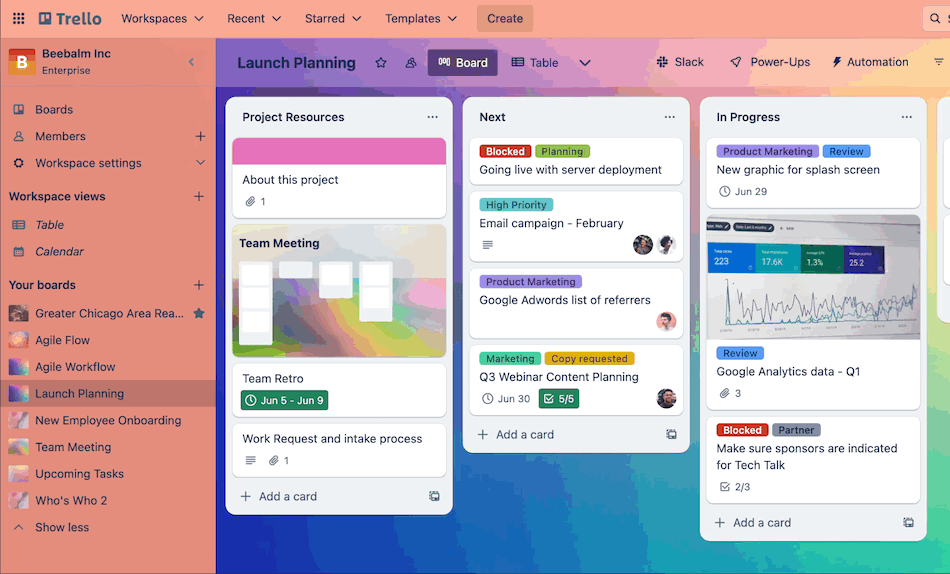This screenshot has width=950, height=574.
Task: Open Power-Ups rocket button
Action: pyautogui.click(x=769, y=62)
